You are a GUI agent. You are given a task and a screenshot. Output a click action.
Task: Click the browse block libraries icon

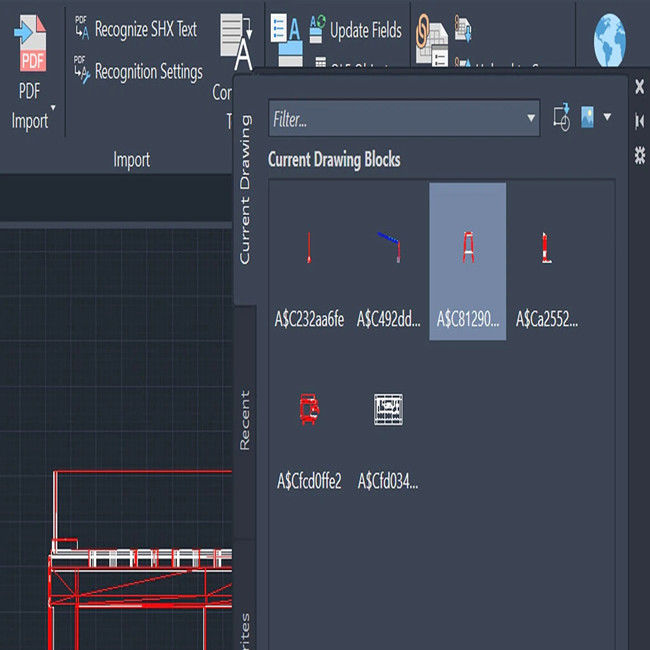pyautogui.click(x=561, y=117)
